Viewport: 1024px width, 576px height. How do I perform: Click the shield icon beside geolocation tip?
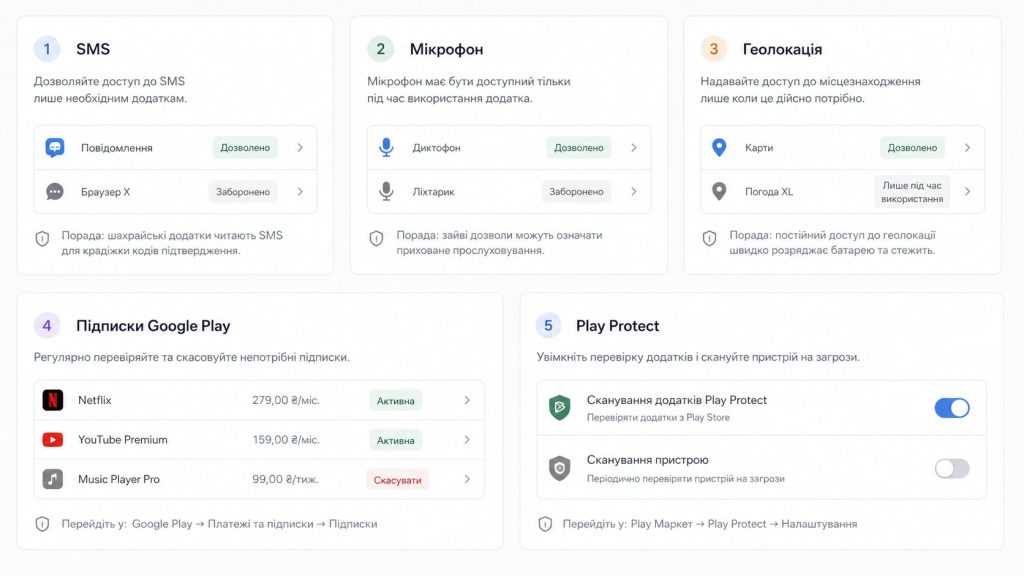(x=709, y=239)
